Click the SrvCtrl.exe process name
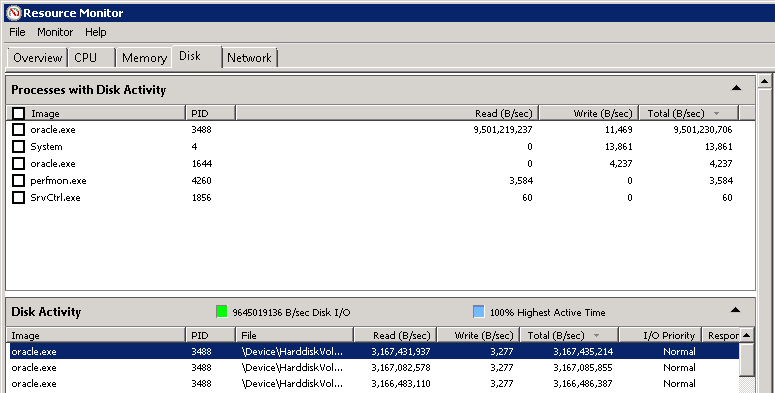The width and height of the screenshot is (775, 393). 55,197
